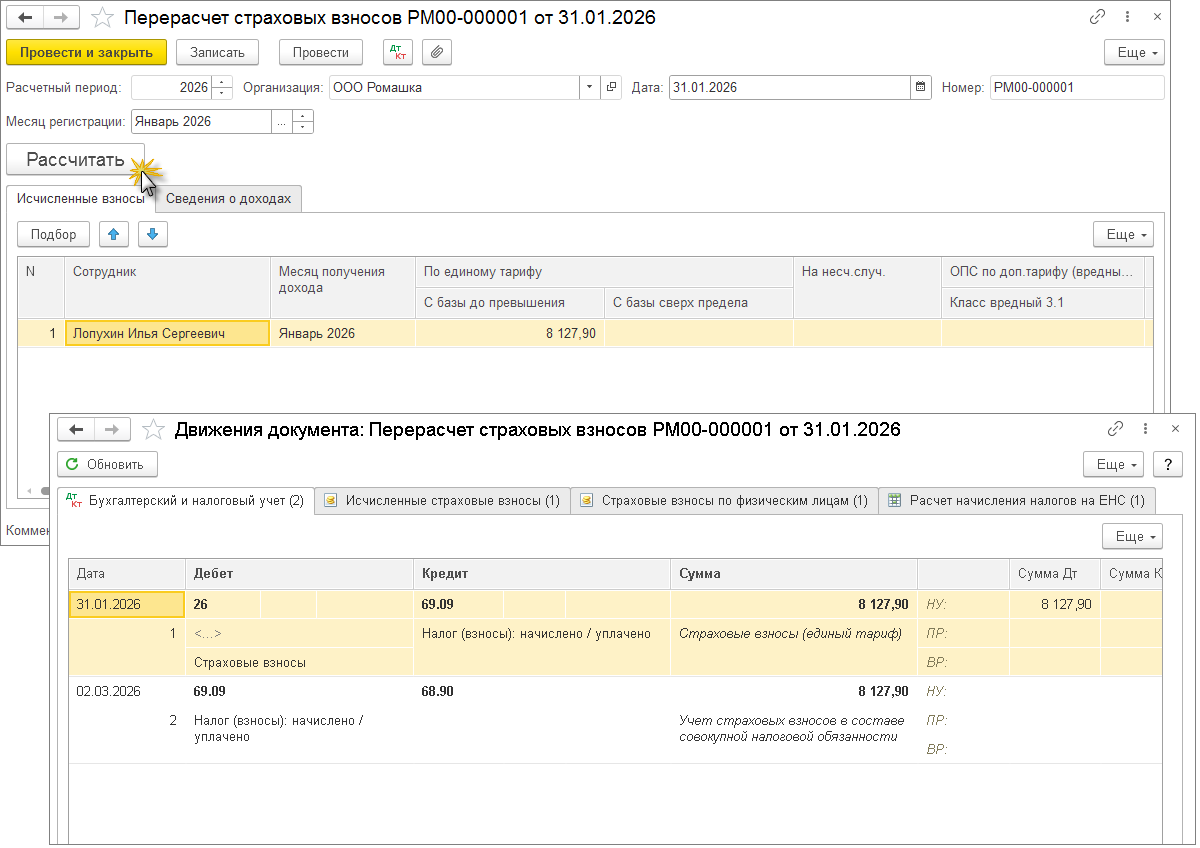Click the Номер input field

tap(1076, 87)
